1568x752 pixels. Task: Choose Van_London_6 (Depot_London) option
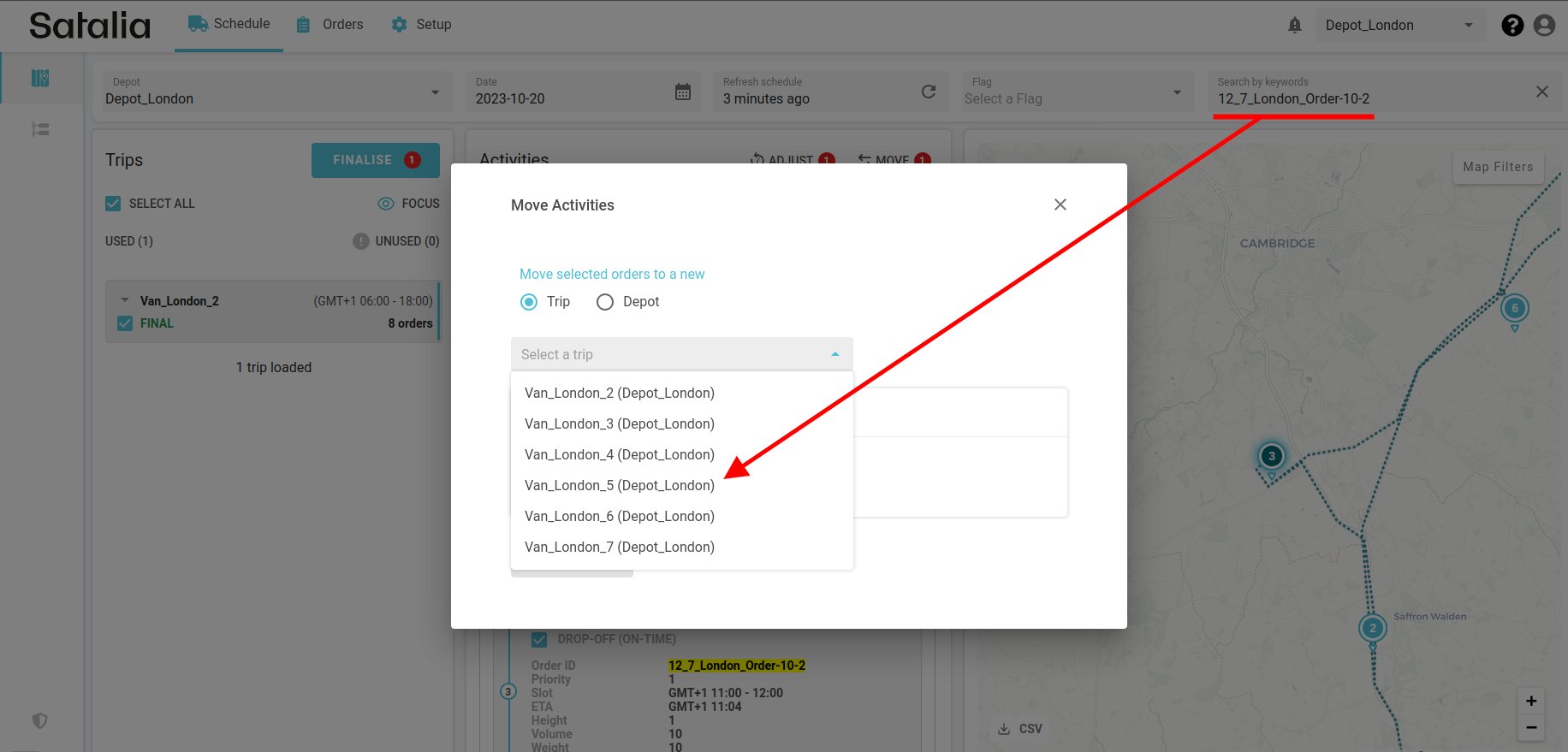coord(682,516)
